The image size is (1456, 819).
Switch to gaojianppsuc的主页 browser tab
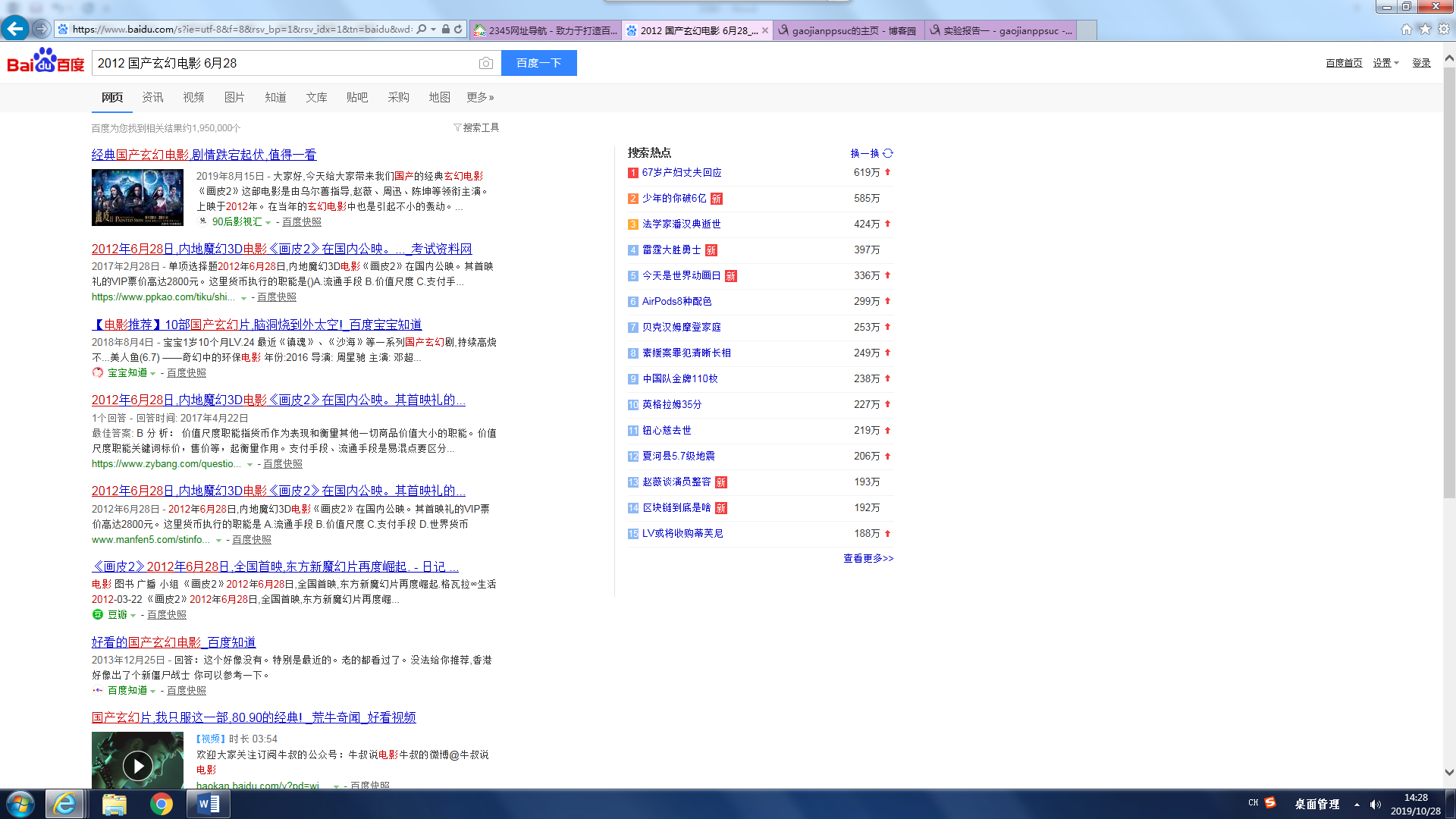coord(848,30)
